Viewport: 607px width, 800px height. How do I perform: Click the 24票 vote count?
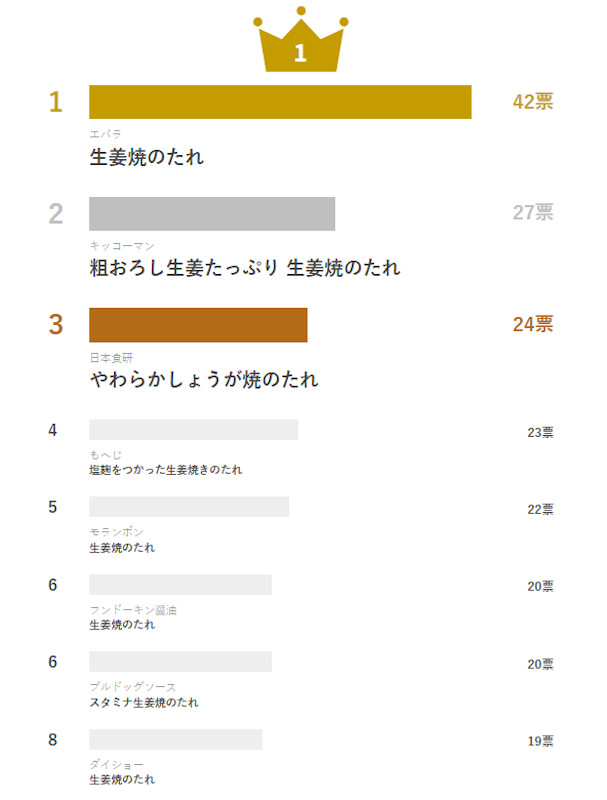(x=533, y=324)
